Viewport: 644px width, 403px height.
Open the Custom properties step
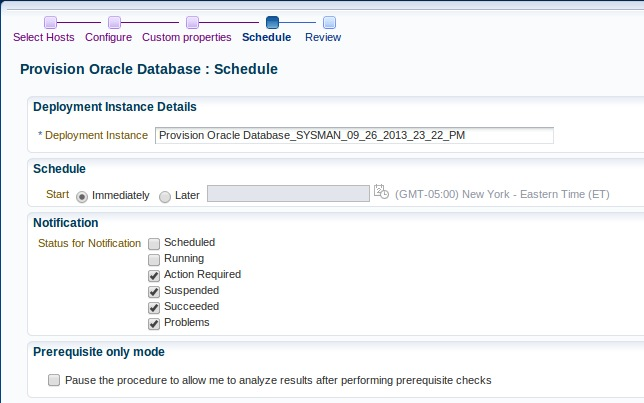coord(186,37)
